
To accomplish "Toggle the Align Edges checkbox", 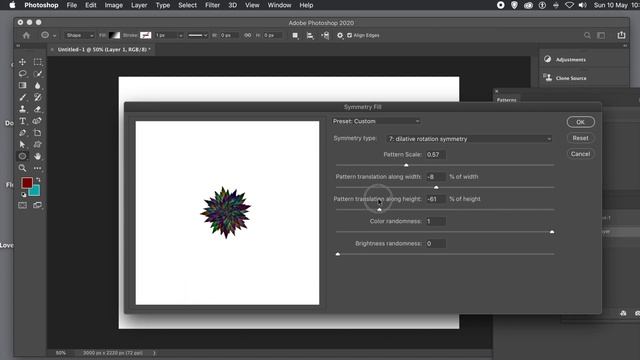I will [349, 36].
